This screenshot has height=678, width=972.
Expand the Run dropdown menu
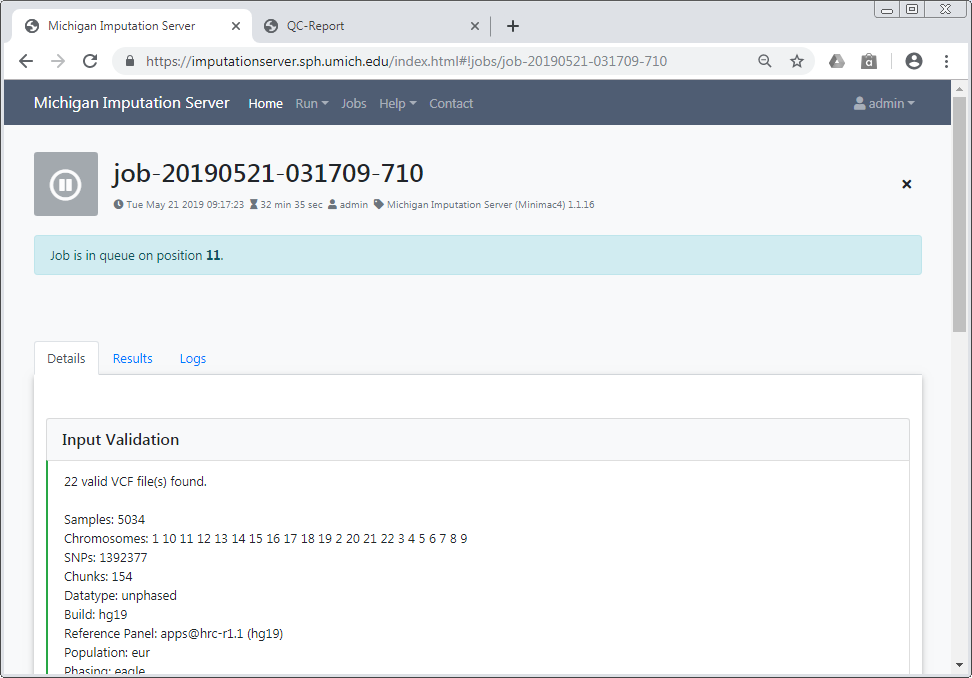click(311, 103)
